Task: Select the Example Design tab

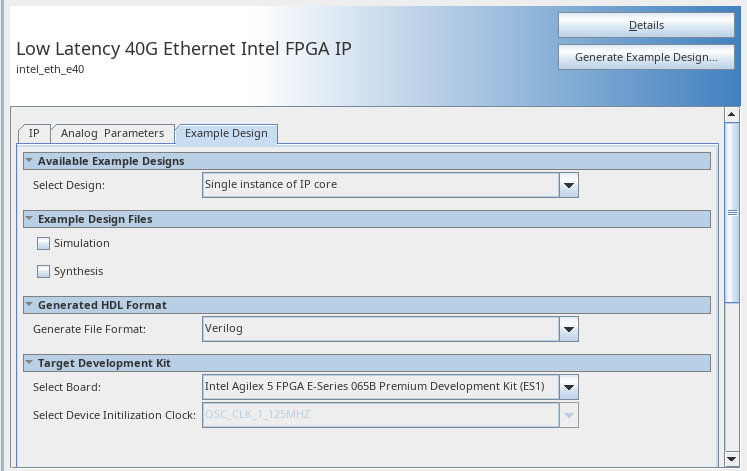Action: click(226, 133)
